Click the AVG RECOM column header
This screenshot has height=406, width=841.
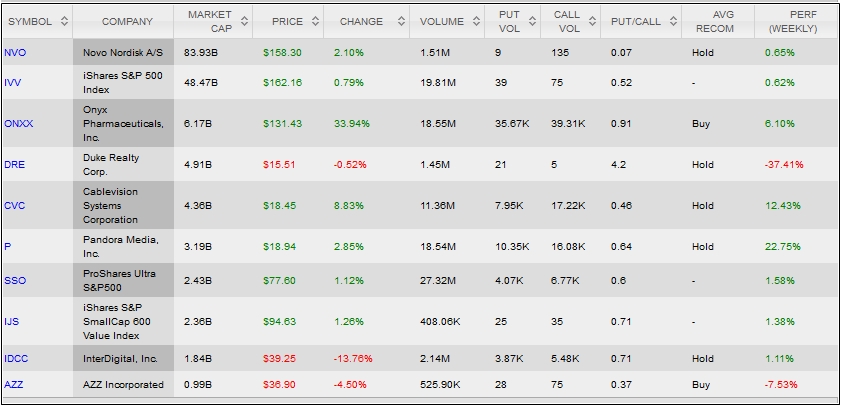click(718, 21)
